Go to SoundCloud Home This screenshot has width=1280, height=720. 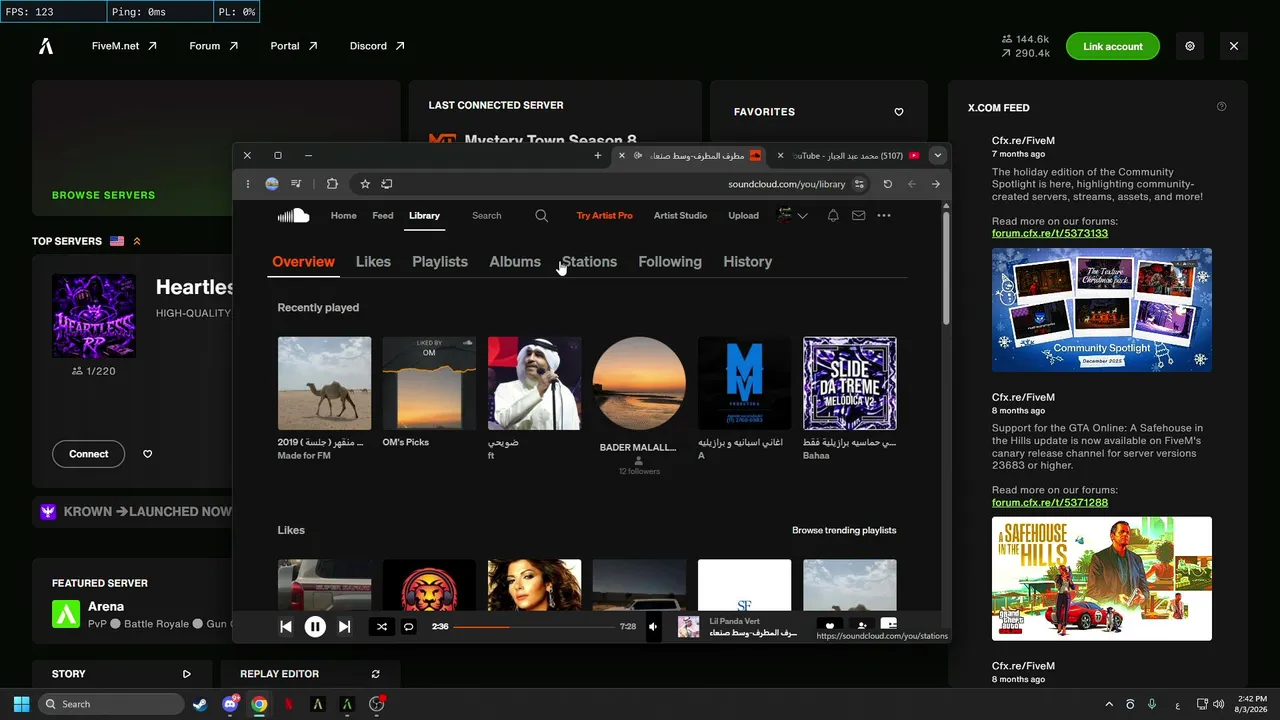(x=344, y=215)
